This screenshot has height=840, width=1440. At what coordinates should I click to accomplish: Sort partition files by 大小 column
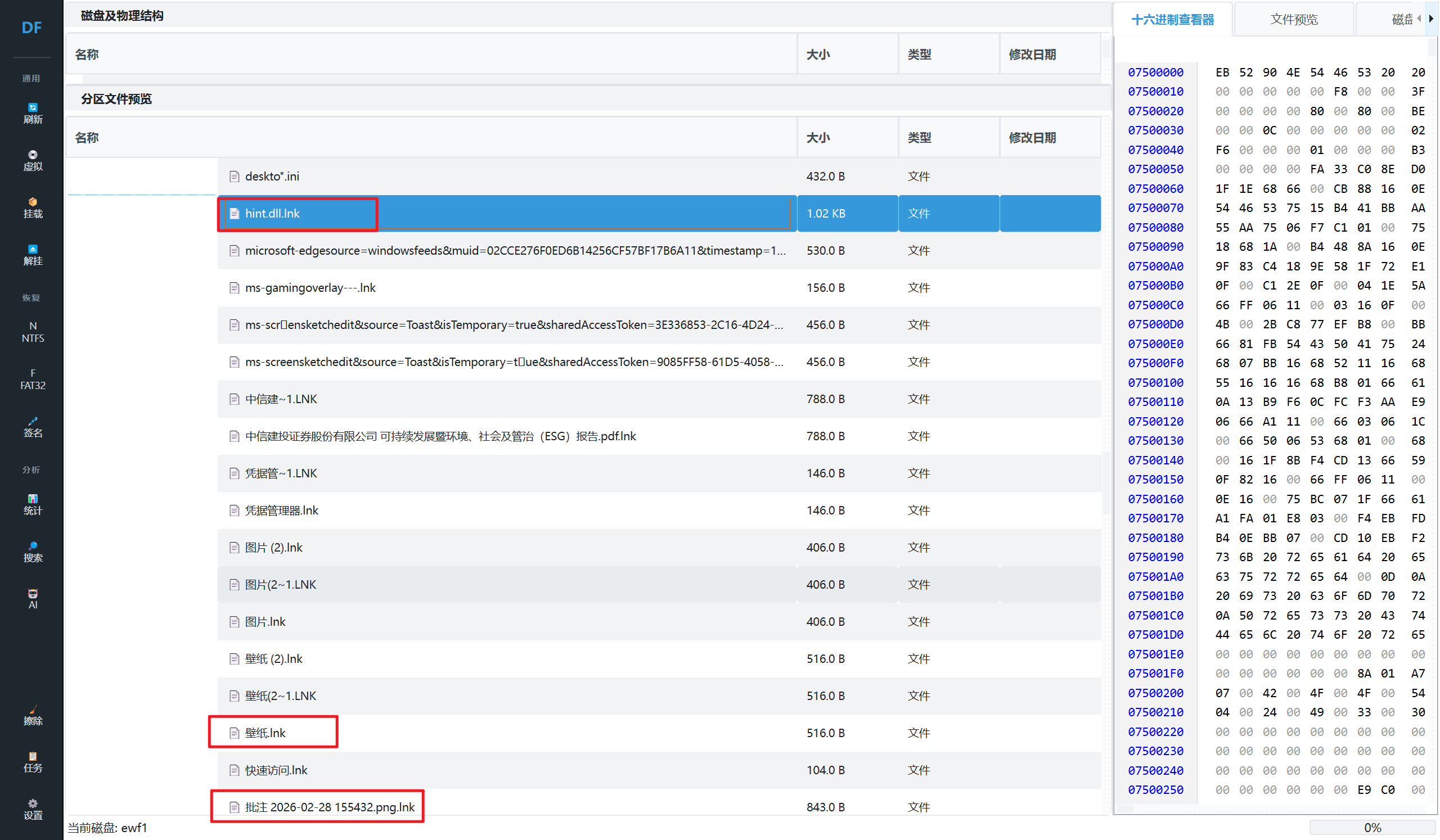coord(818,138)
